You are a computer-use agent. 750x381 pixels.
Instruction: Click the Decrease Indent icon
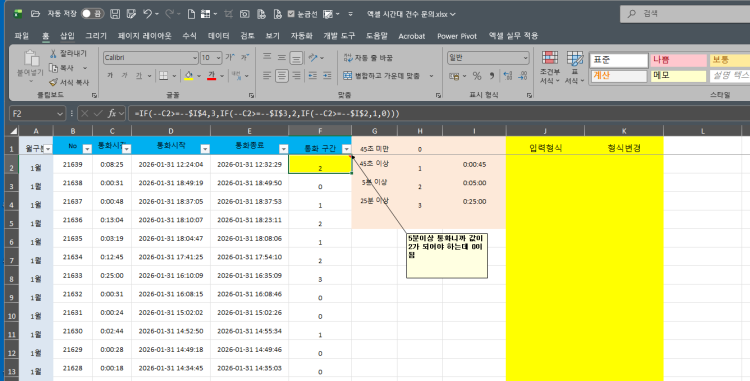(x=312, y=76)
